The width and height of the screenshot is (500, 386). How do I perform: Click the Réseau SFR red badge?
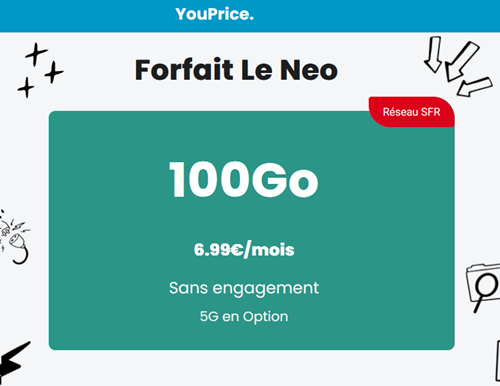412,112
